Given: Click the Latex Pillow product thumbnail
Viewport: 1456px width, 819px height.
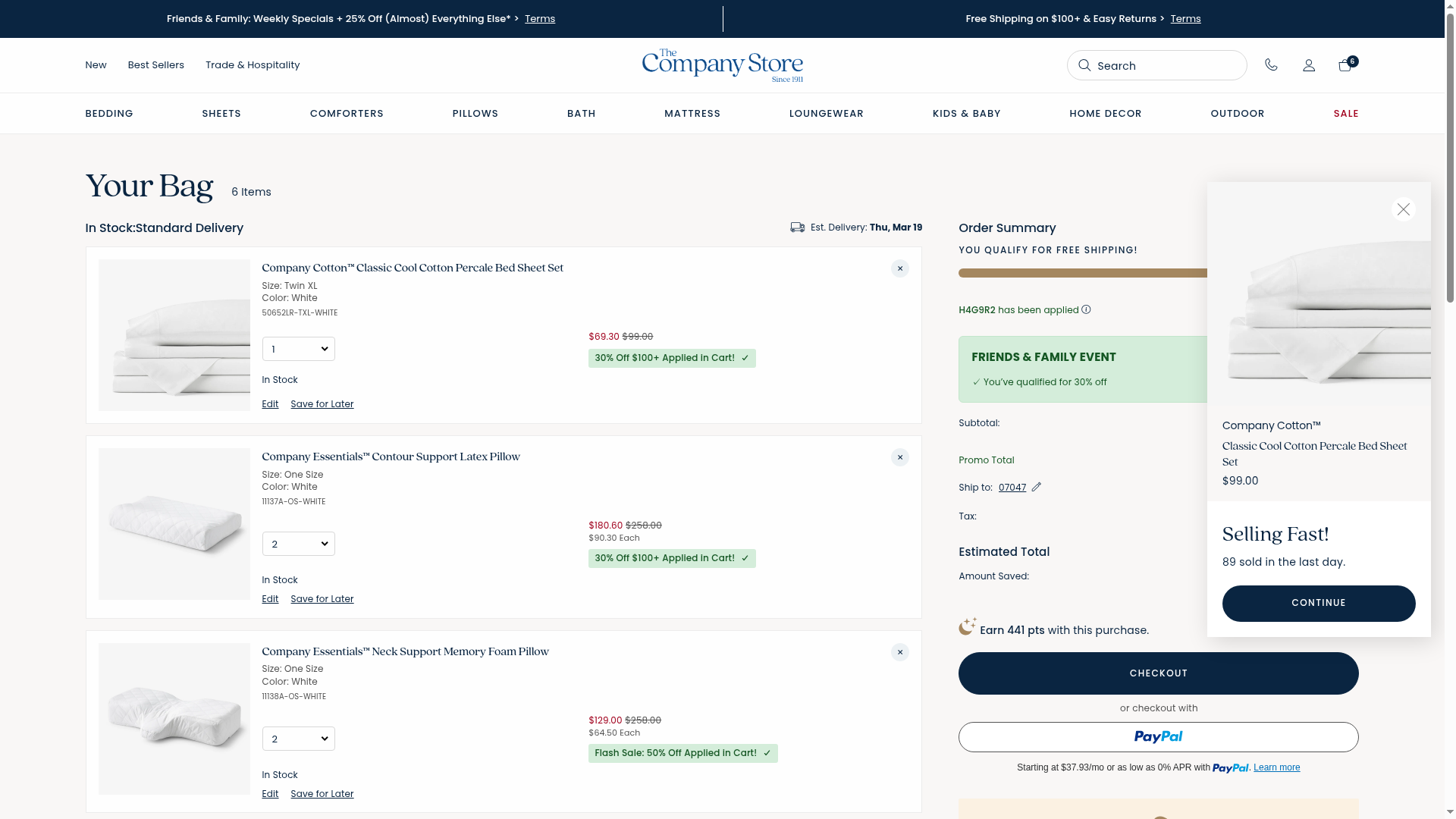Looking at the screenshot, I should point(174,524).
